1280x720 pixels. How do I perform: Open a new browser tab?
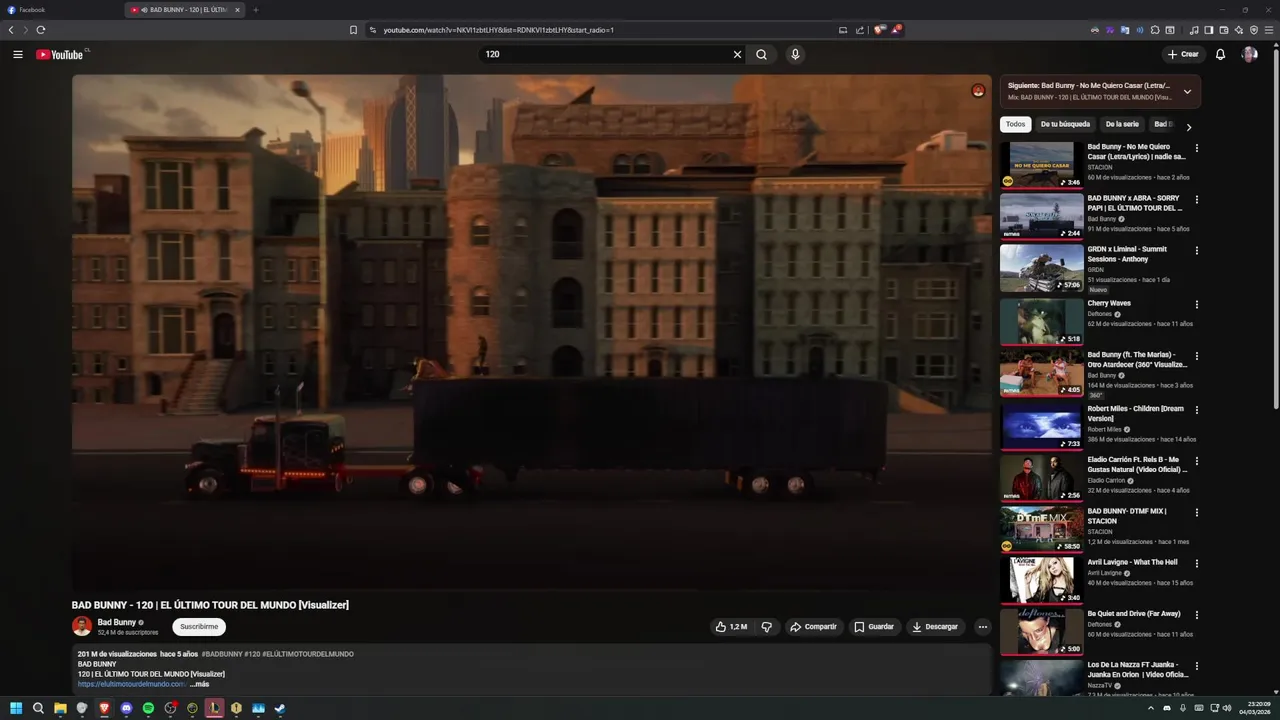255,10
